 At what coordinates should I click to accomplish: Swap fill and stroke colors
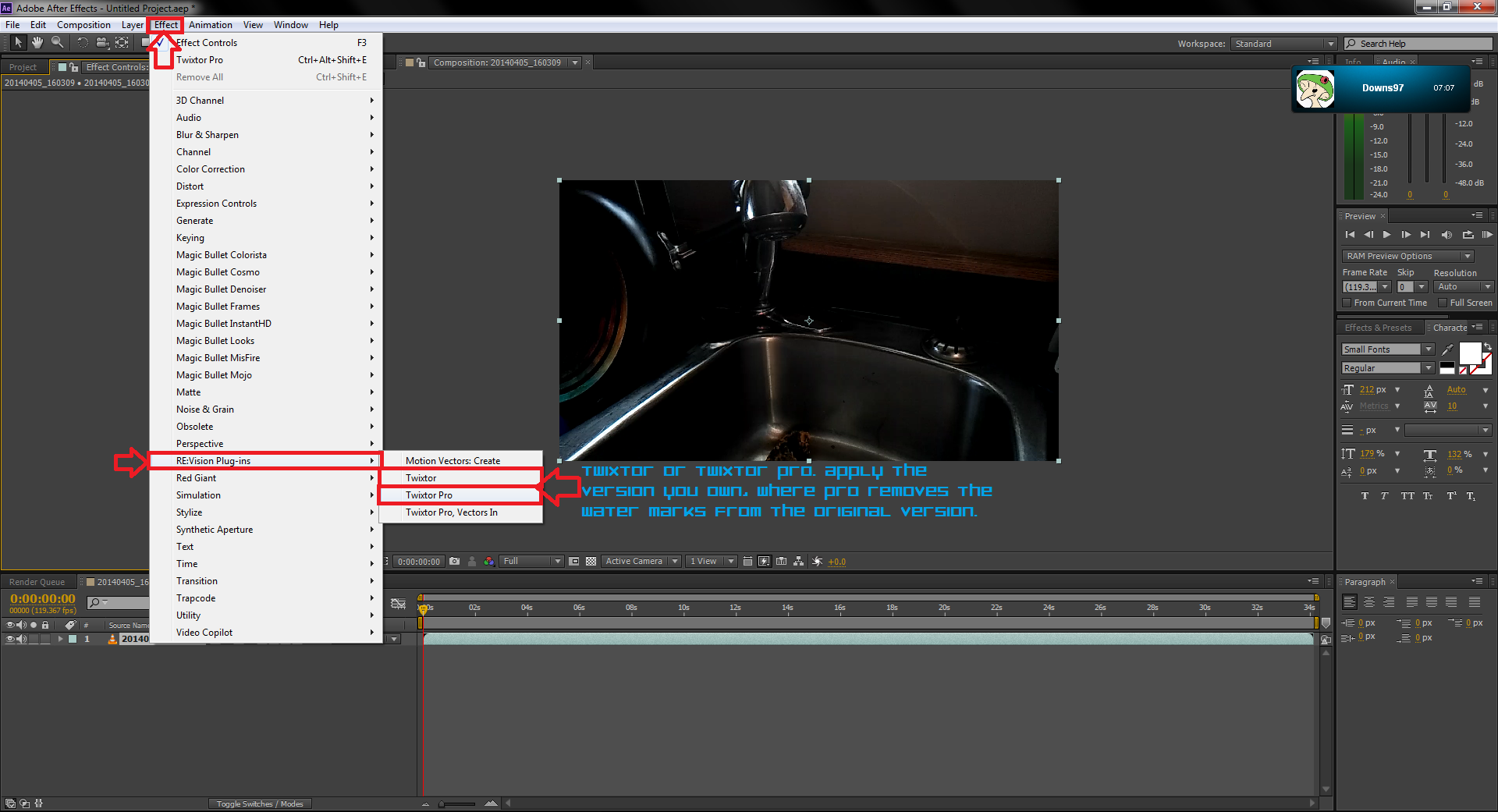(1488, 346)
